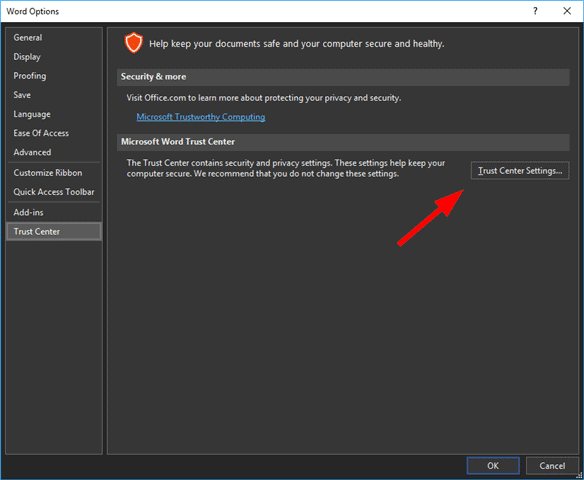Select the Display category

point(54,57)
